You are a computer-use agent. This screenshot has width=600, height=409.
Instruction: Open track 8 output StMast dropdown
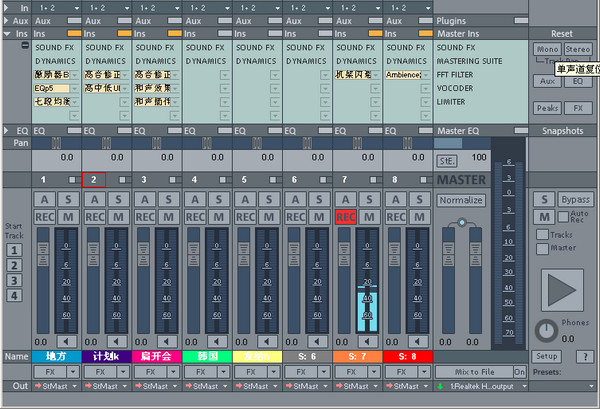coord(408,386)
